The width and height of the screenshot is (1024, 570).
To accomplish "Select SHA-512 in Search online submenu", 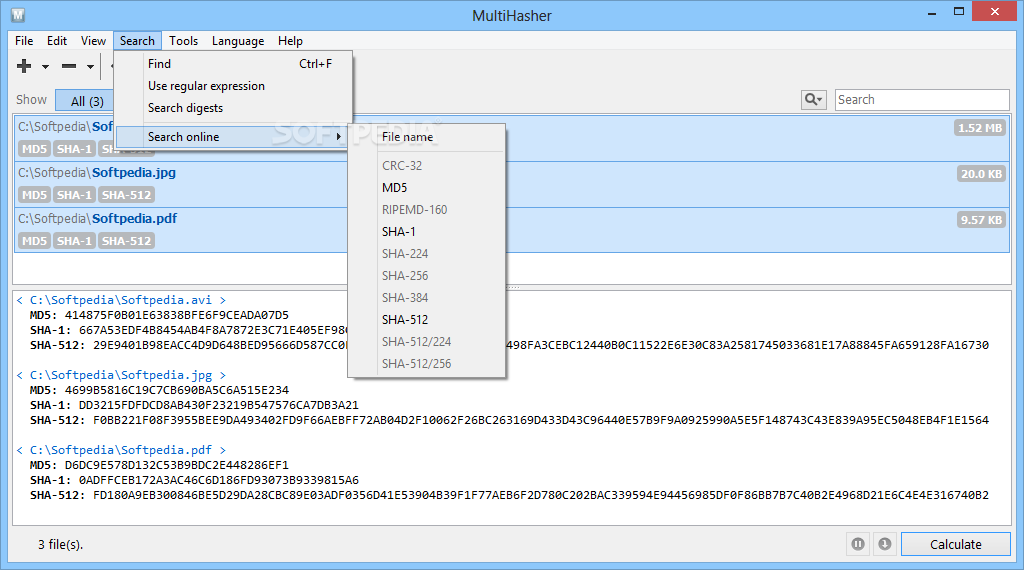I will (426, 320).
